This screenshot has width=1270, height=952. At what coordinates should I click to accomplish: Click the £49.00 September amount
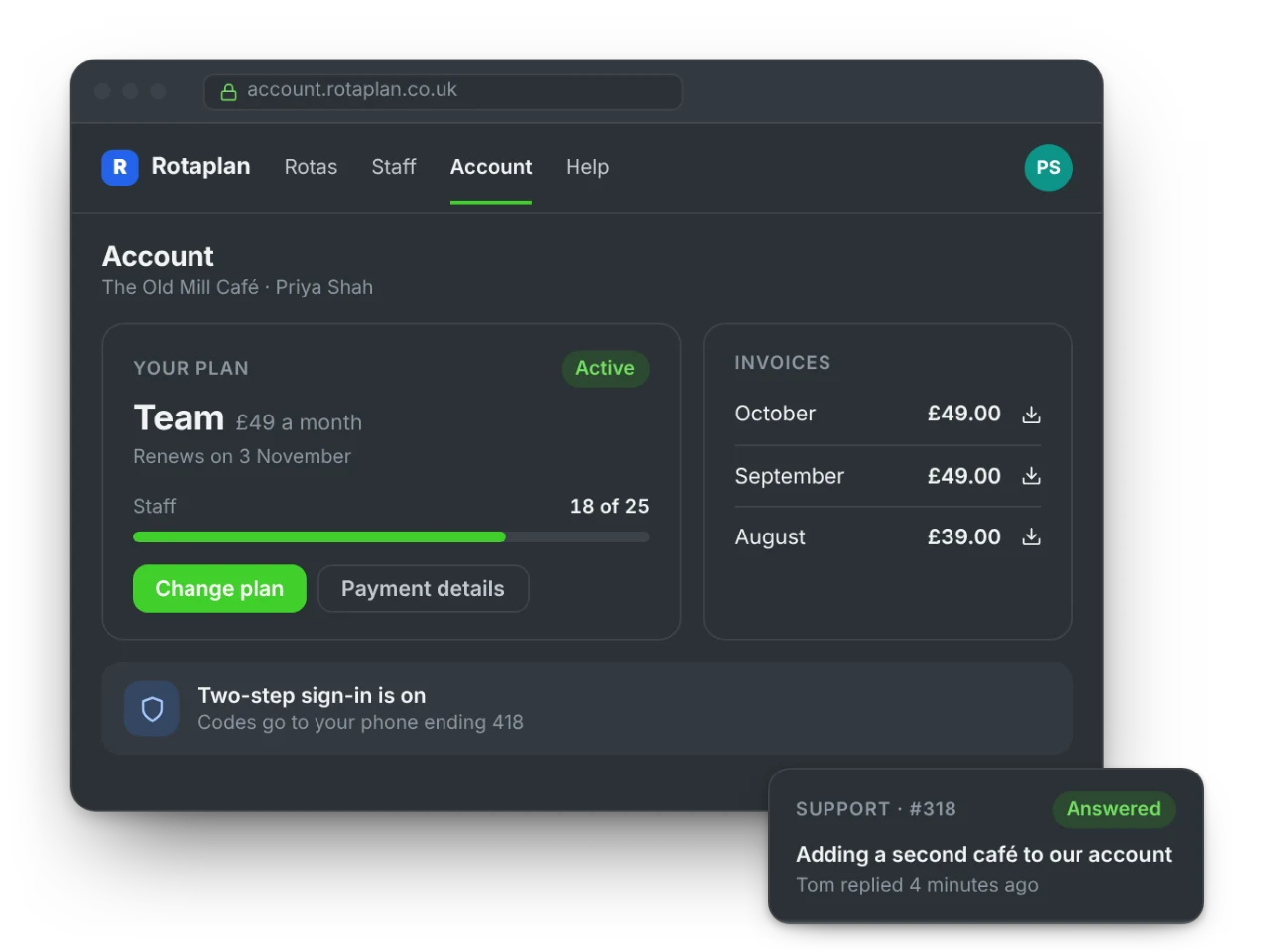click(963, 476)
